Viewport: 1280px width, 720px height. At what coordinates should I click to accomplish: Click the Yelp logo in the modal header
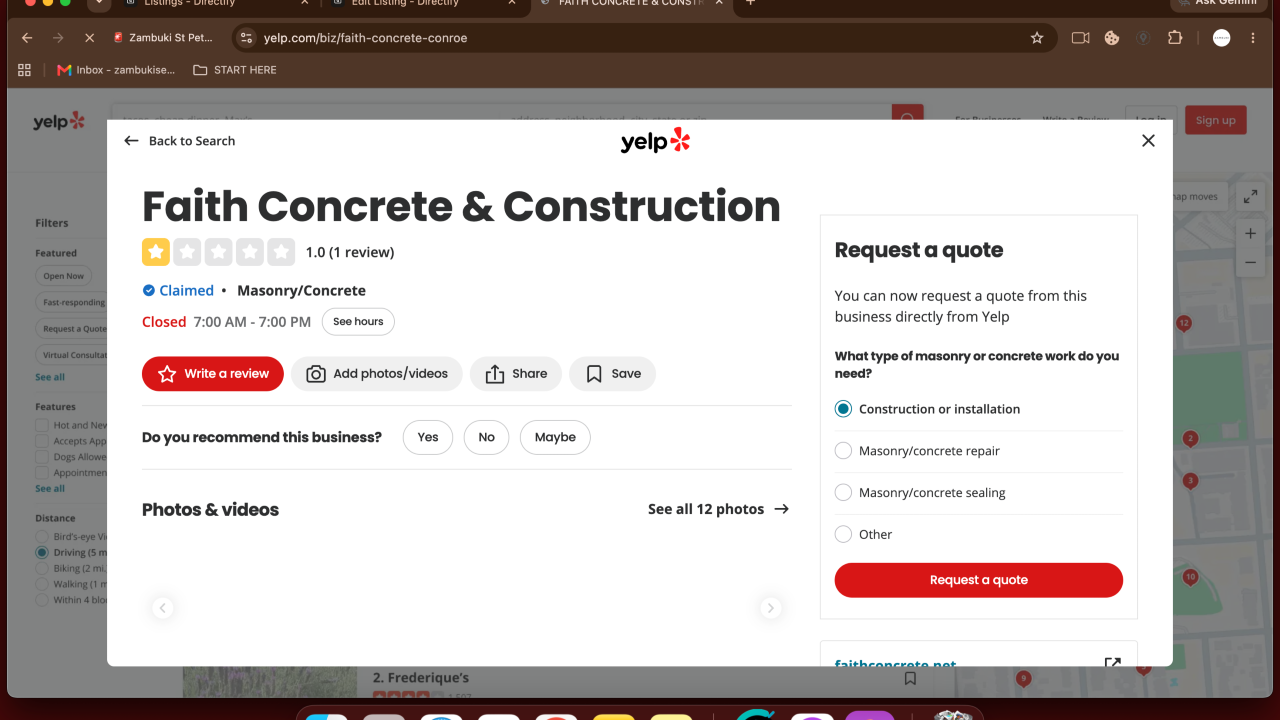coord(655,141)
